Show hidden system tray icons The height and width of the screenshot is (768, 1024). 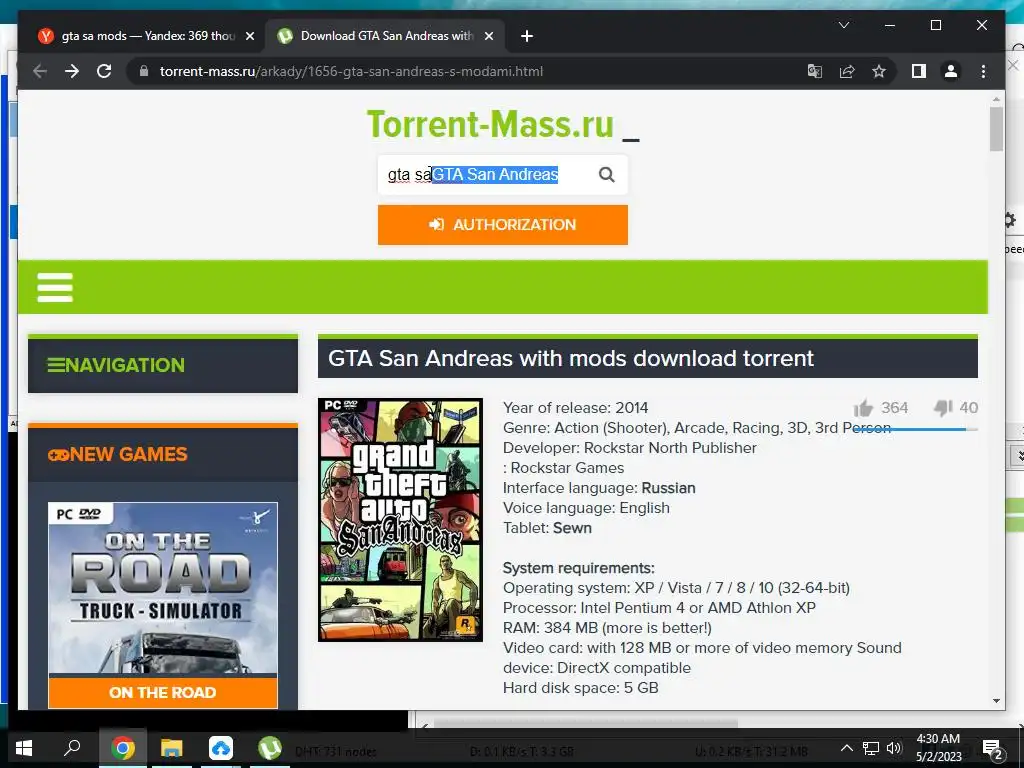846,748
